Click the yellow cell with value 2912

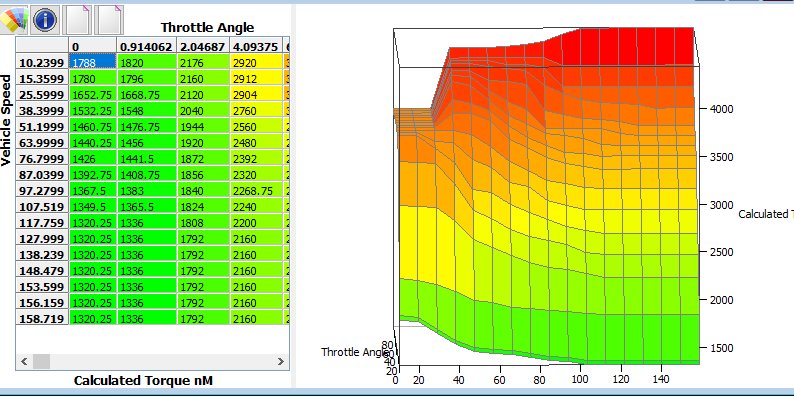pyautogui.click(x=256, y=78)
